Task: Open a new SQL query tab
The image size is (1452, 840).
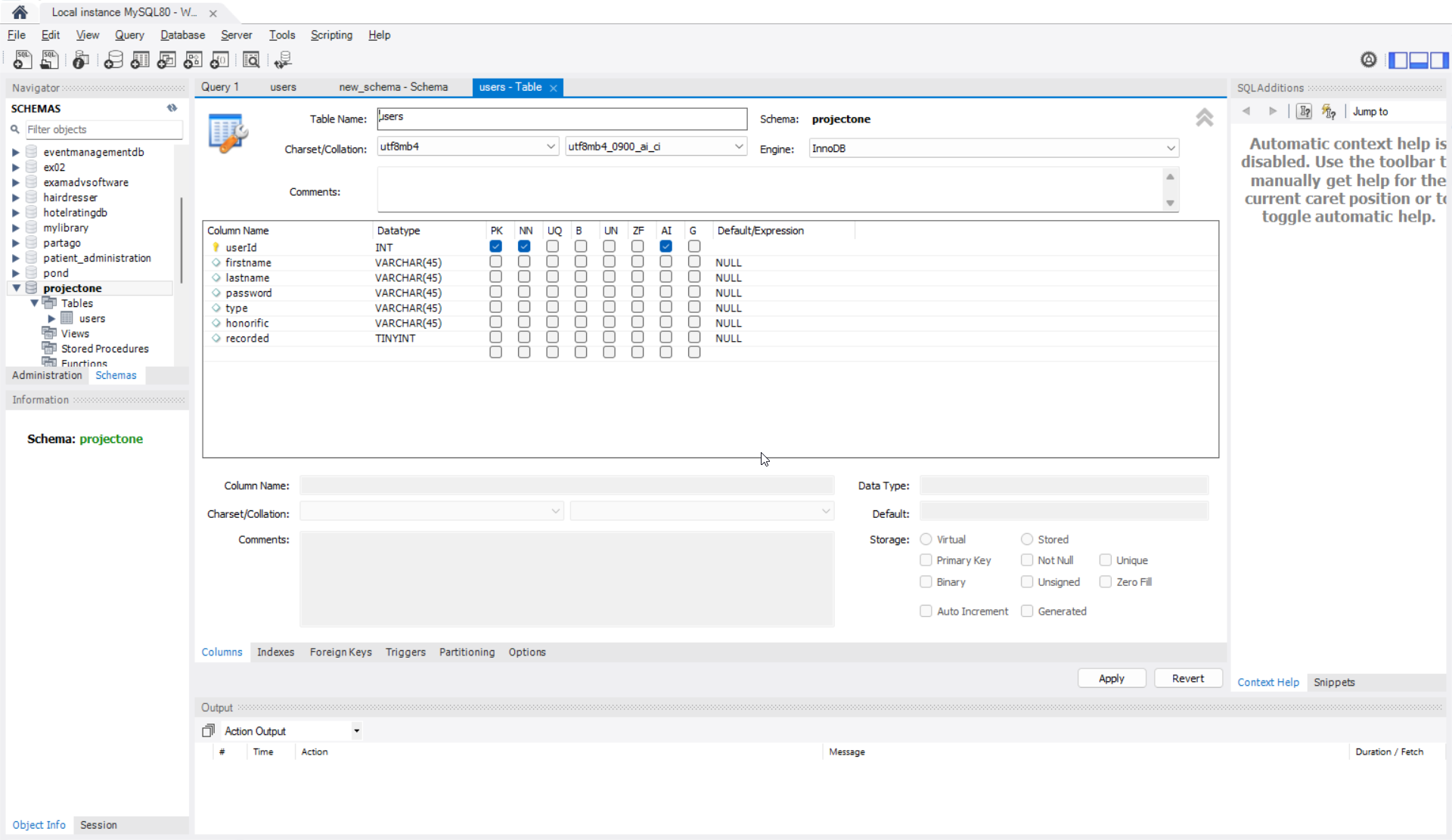Action: [23, 60]
